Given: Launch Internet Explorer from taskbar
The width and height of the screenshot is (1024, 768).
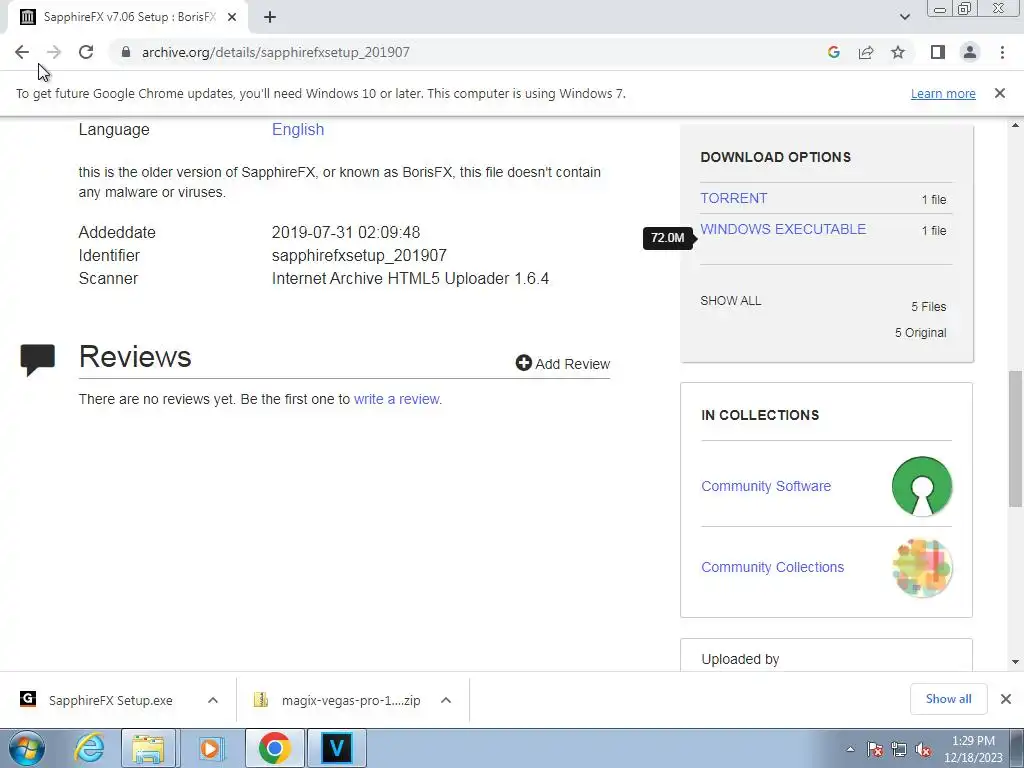Looking at the screenshot, I should pos(89,748).
